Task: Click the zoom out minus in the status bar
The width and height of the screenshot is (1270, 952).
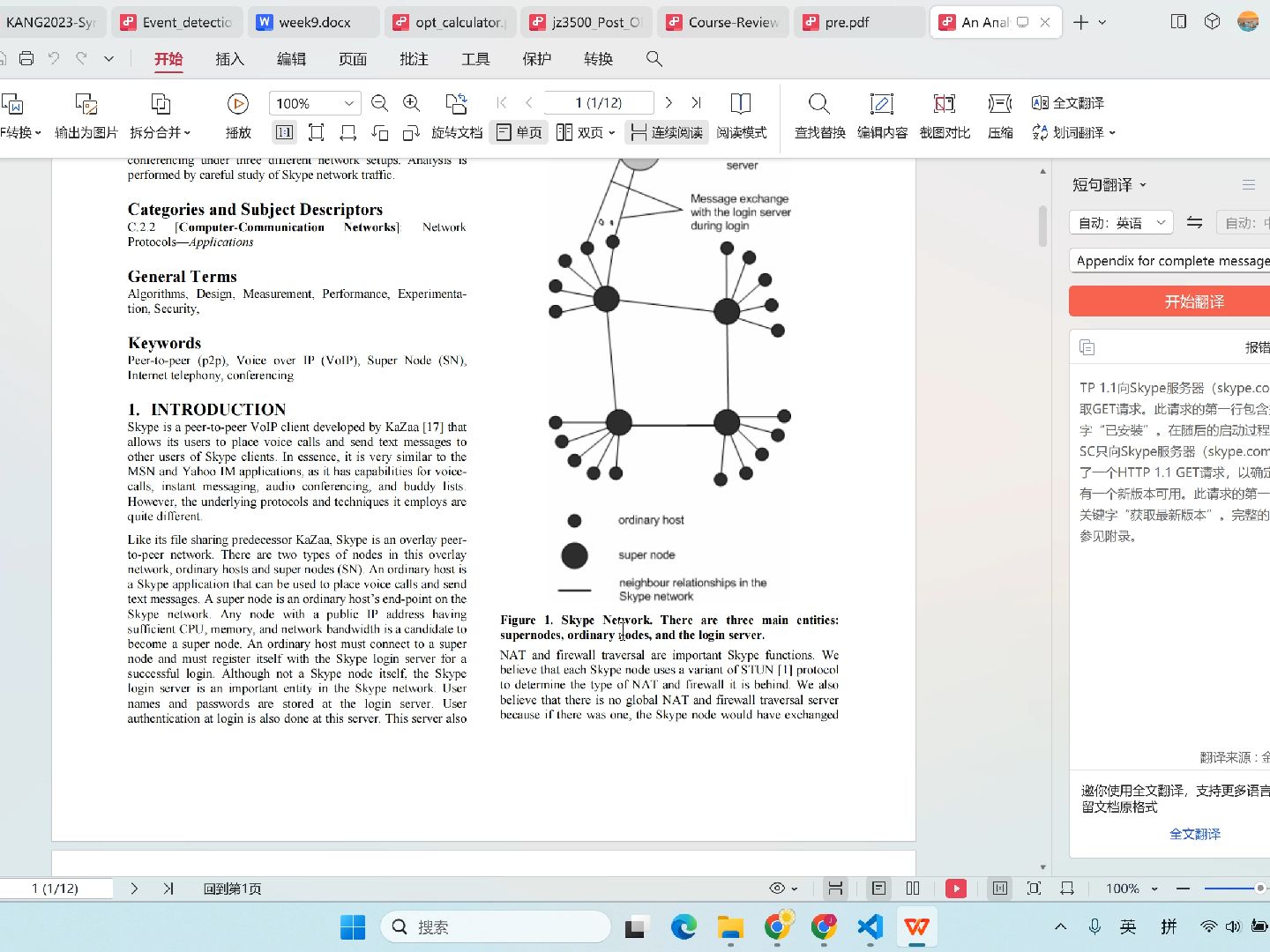Action: 1183,889
